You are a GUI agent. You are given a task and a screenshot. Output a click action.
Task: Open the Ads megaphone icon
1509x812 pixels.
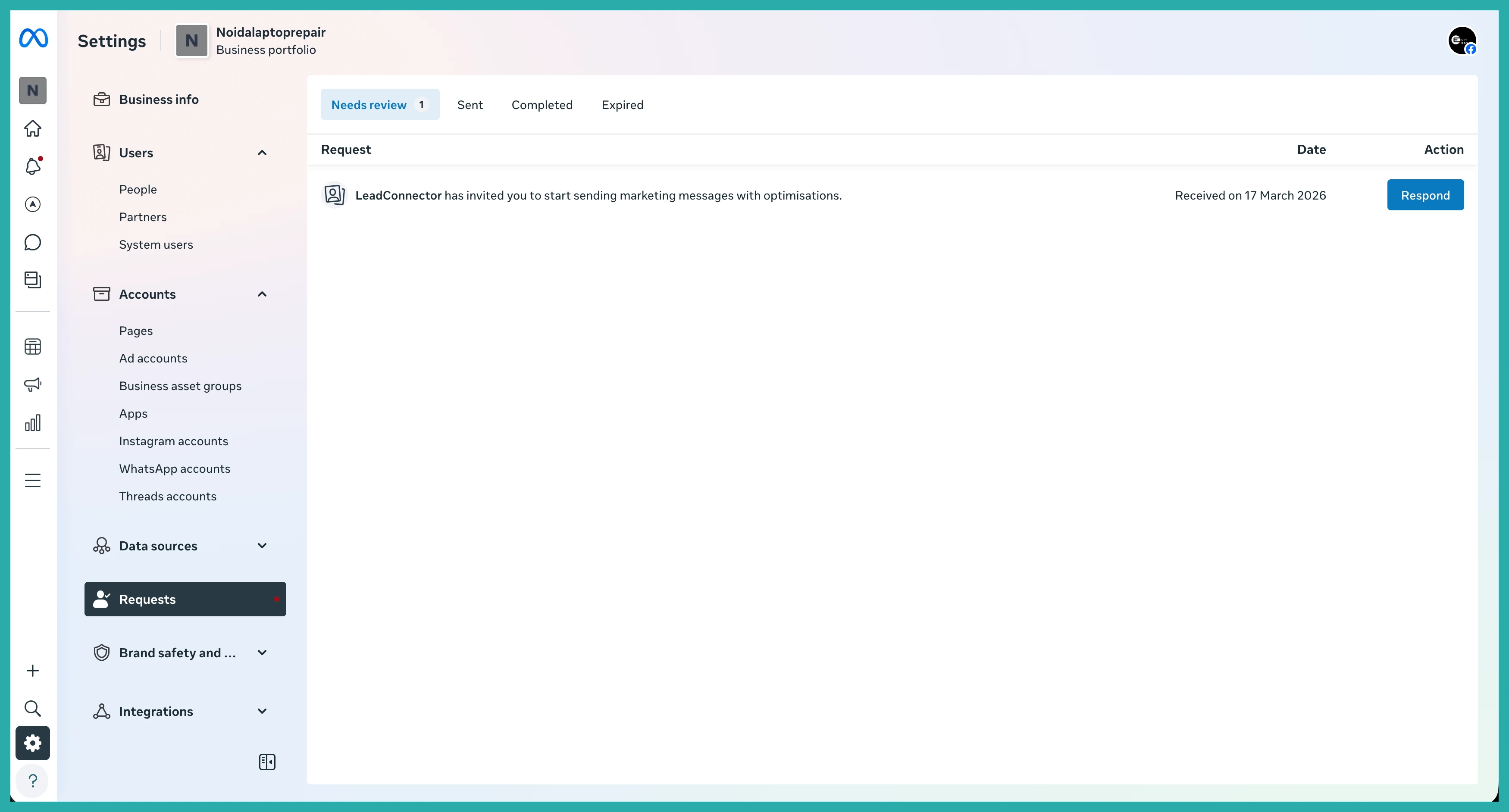tap(33, 384)
